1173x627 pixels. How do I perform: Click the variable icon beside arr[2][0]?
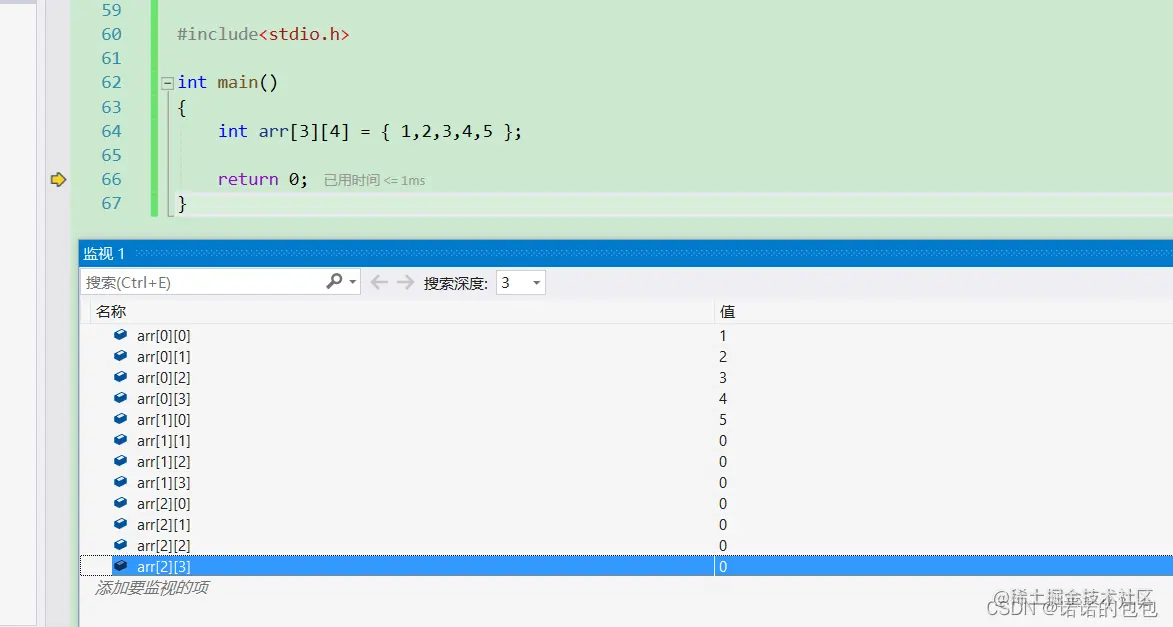coord(120,503)
